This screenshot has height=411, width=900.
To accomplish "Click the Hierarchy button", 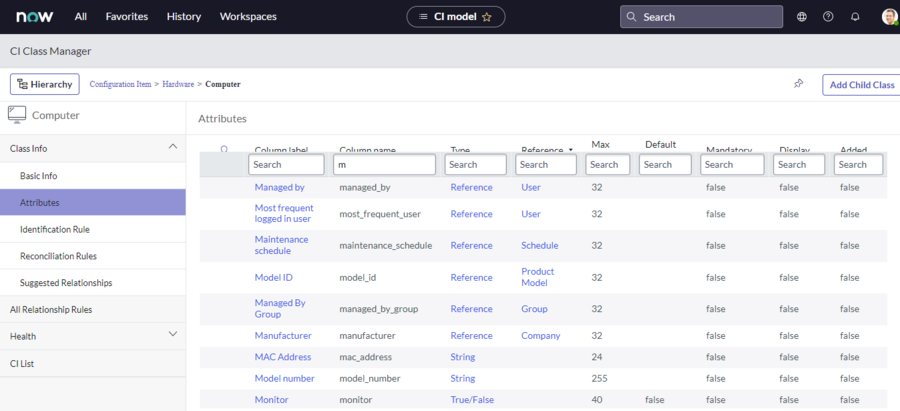I will [45, 84].
